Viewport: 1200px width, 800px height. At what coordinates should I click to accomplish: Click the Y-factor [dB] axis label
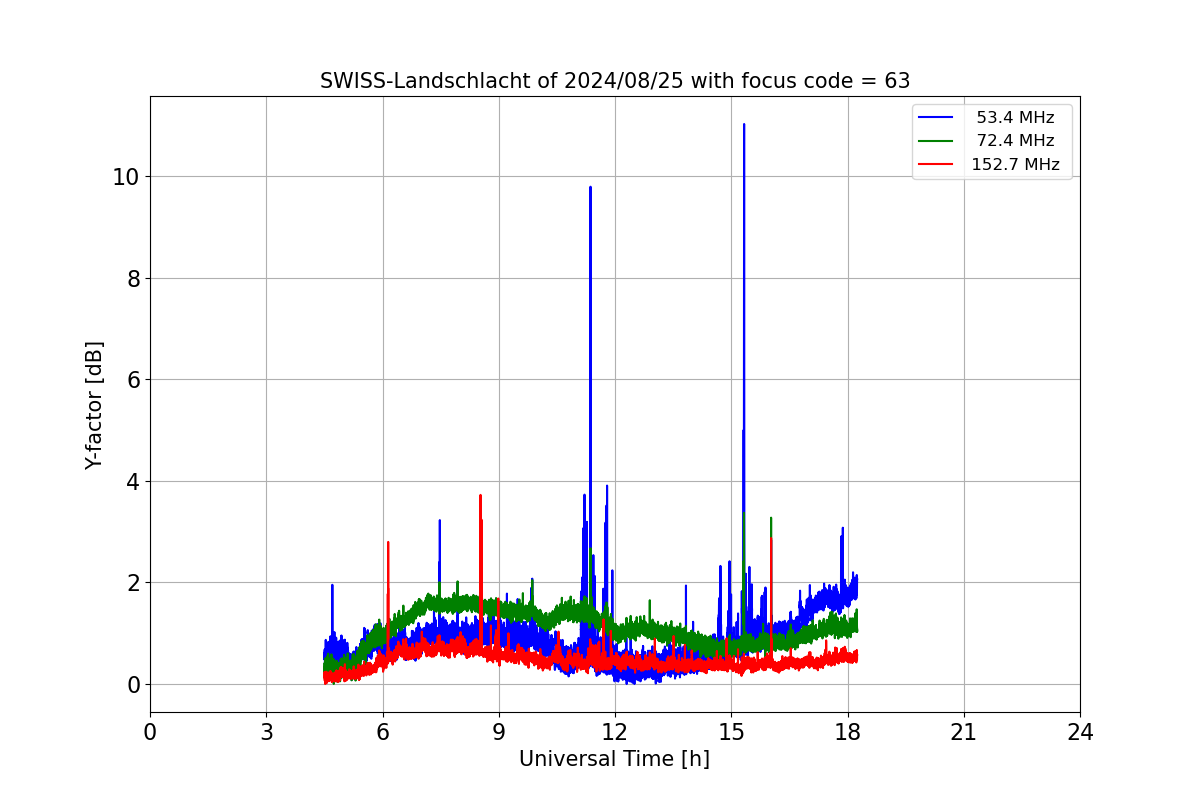point(94,405)
